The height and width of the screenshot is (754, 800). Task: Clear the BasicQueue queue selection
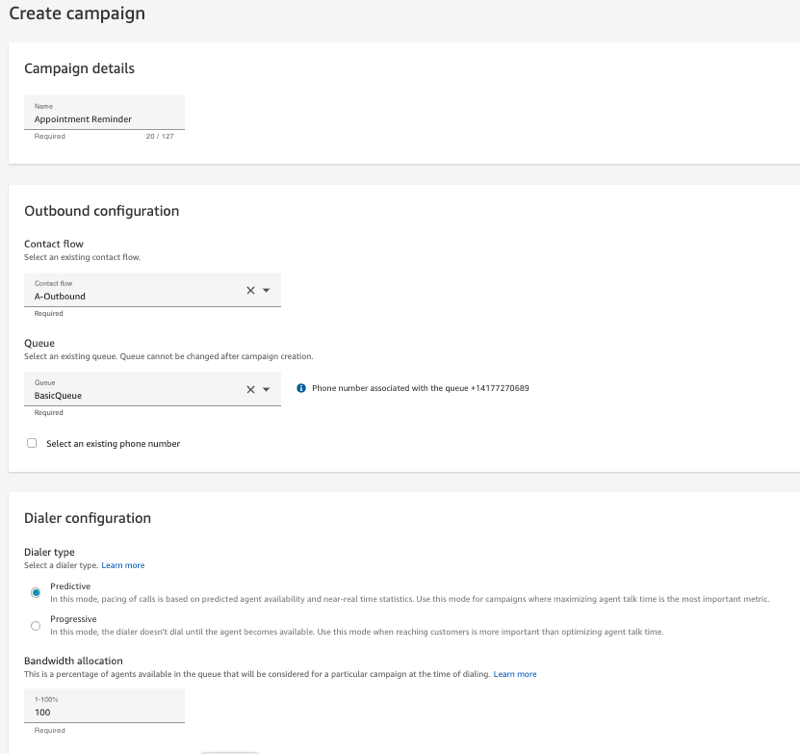pyautogui.click(x=251, y=389)
